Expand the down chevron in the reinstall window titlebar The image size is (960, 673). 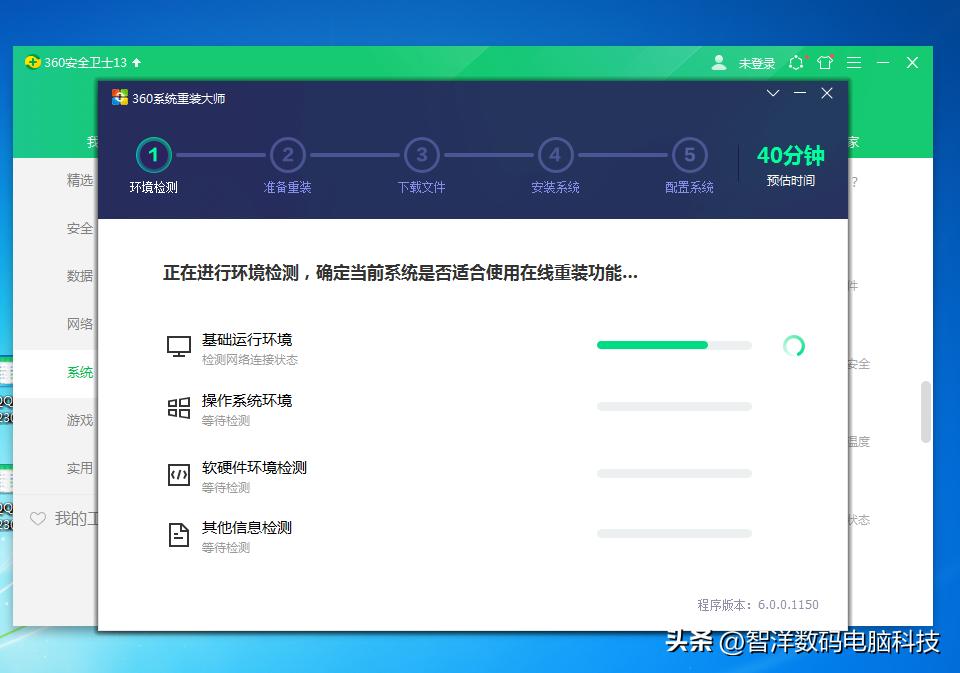[772, 93]
